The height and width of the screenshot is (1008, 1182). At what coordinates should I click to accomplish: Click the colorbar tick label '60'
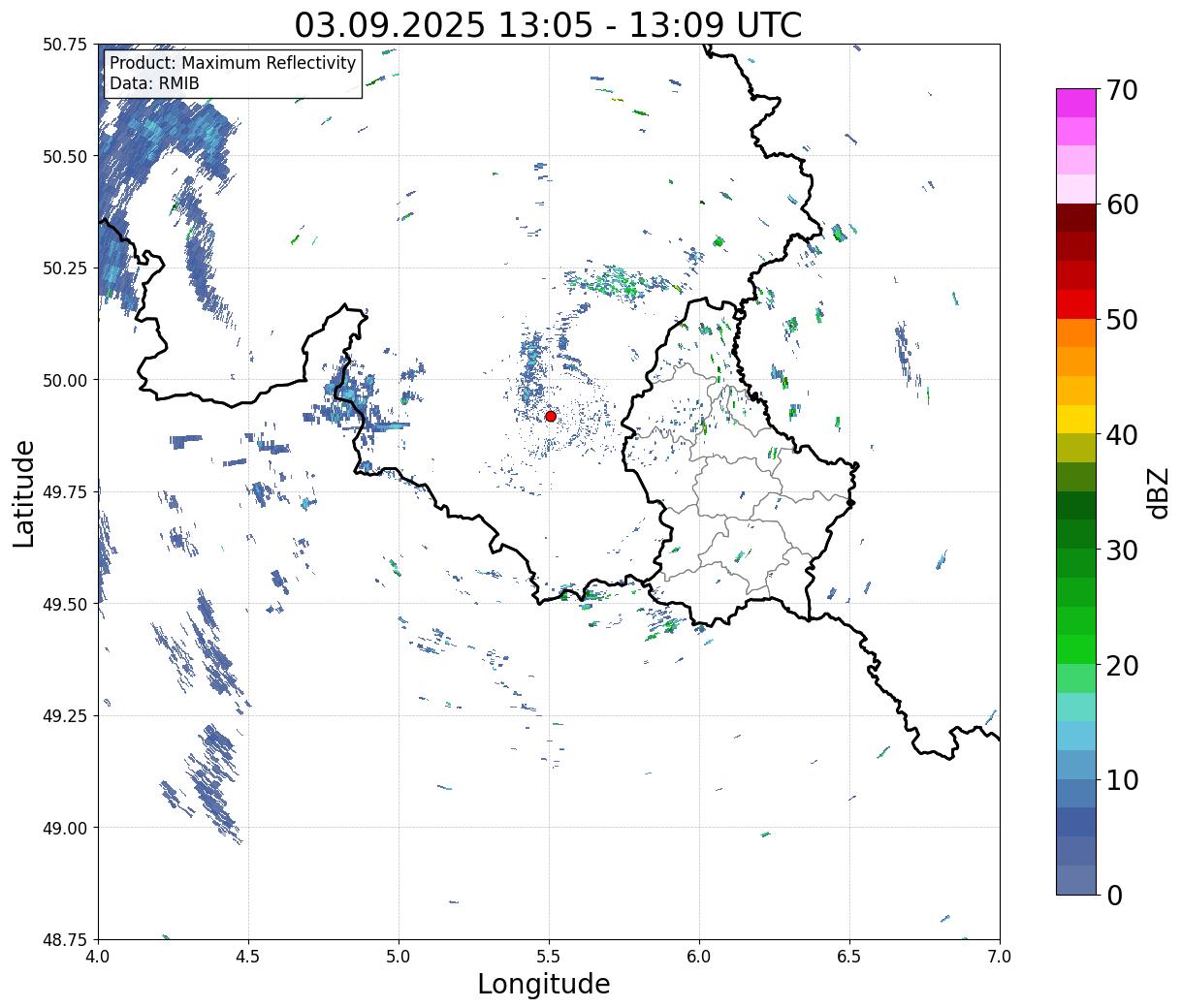(x=1121, y=205)
